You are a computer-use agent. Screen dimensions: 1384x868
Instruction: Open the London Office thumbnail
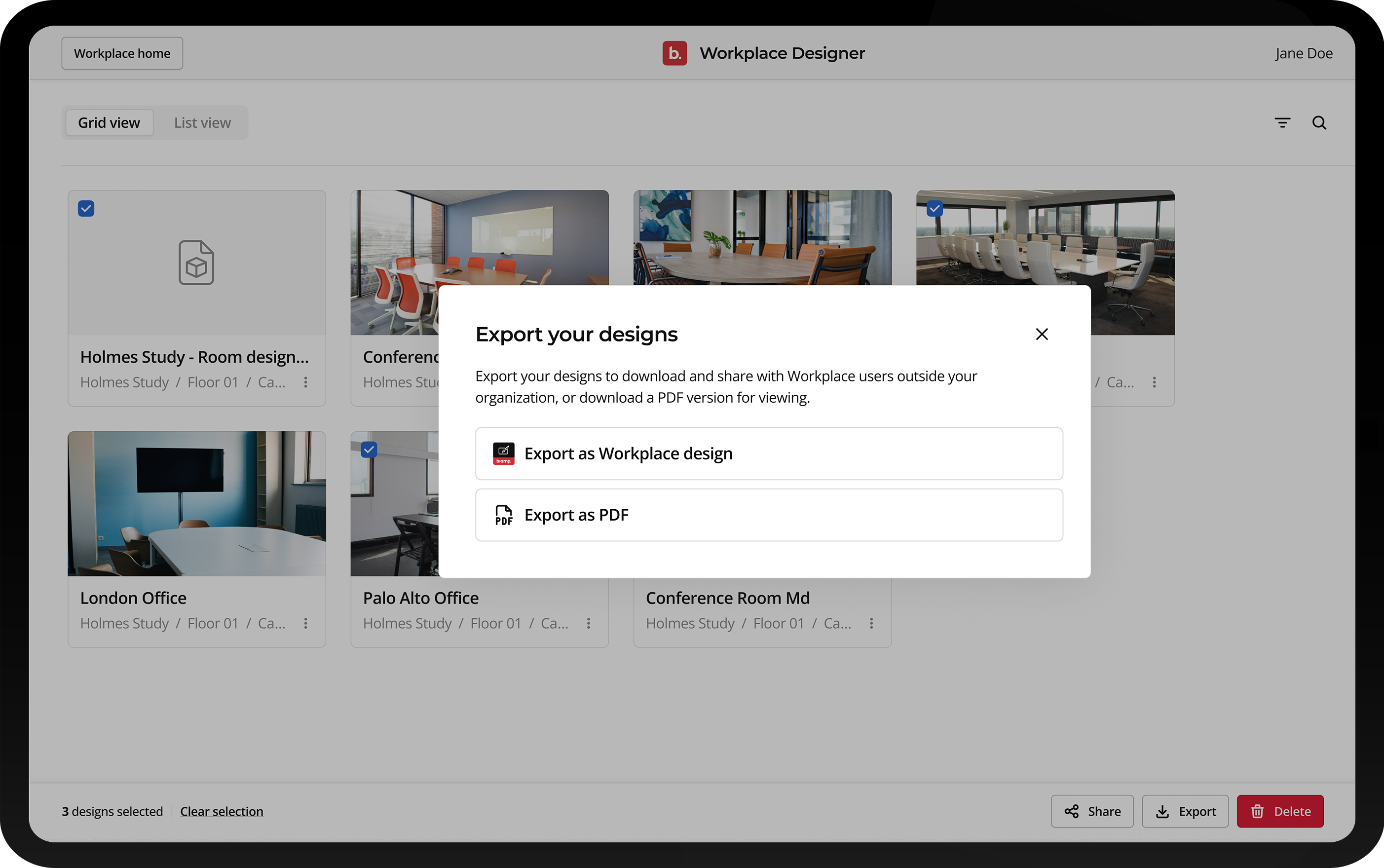(197, 503)
